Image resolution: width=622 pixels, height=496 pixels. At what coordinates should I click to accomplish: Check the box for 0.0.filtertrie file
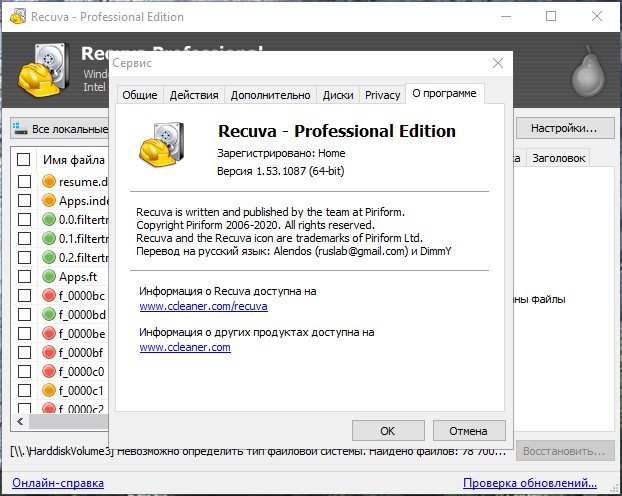pyautogui.click(x=25, y=219)
